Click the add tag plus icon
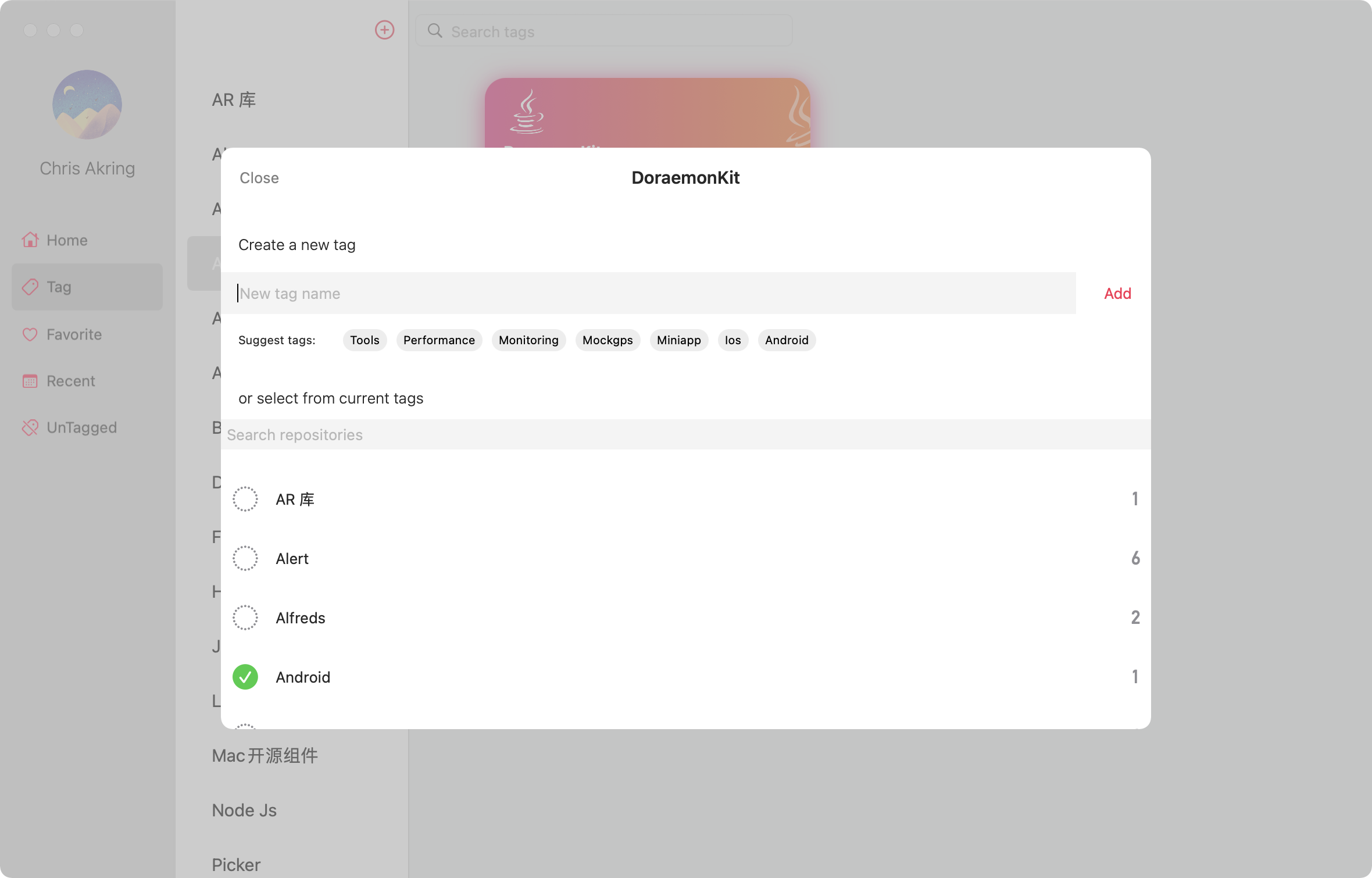Screen dimensions: 1372x878 point(384,30)
